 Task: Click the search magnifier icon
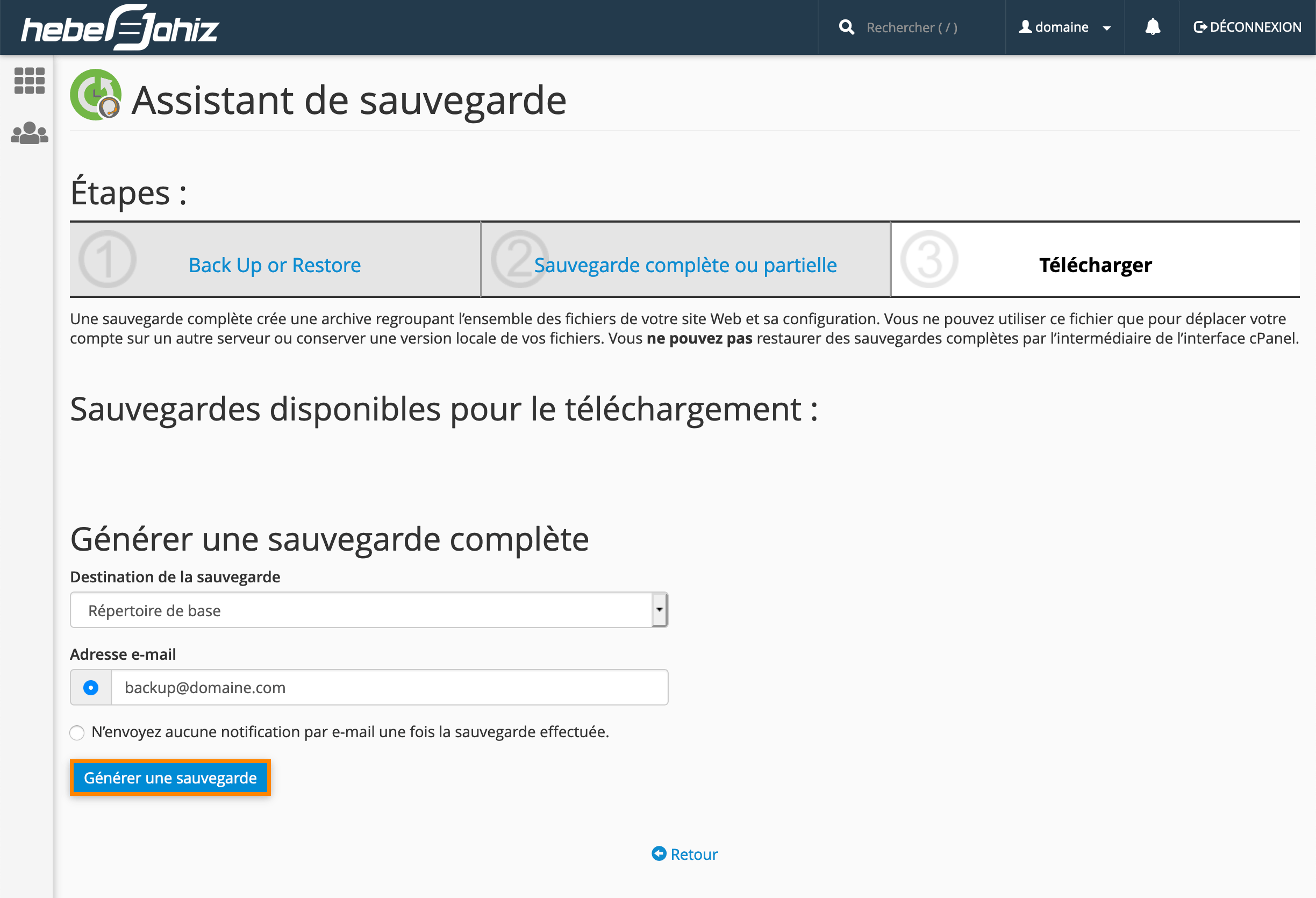coord(847,27)
